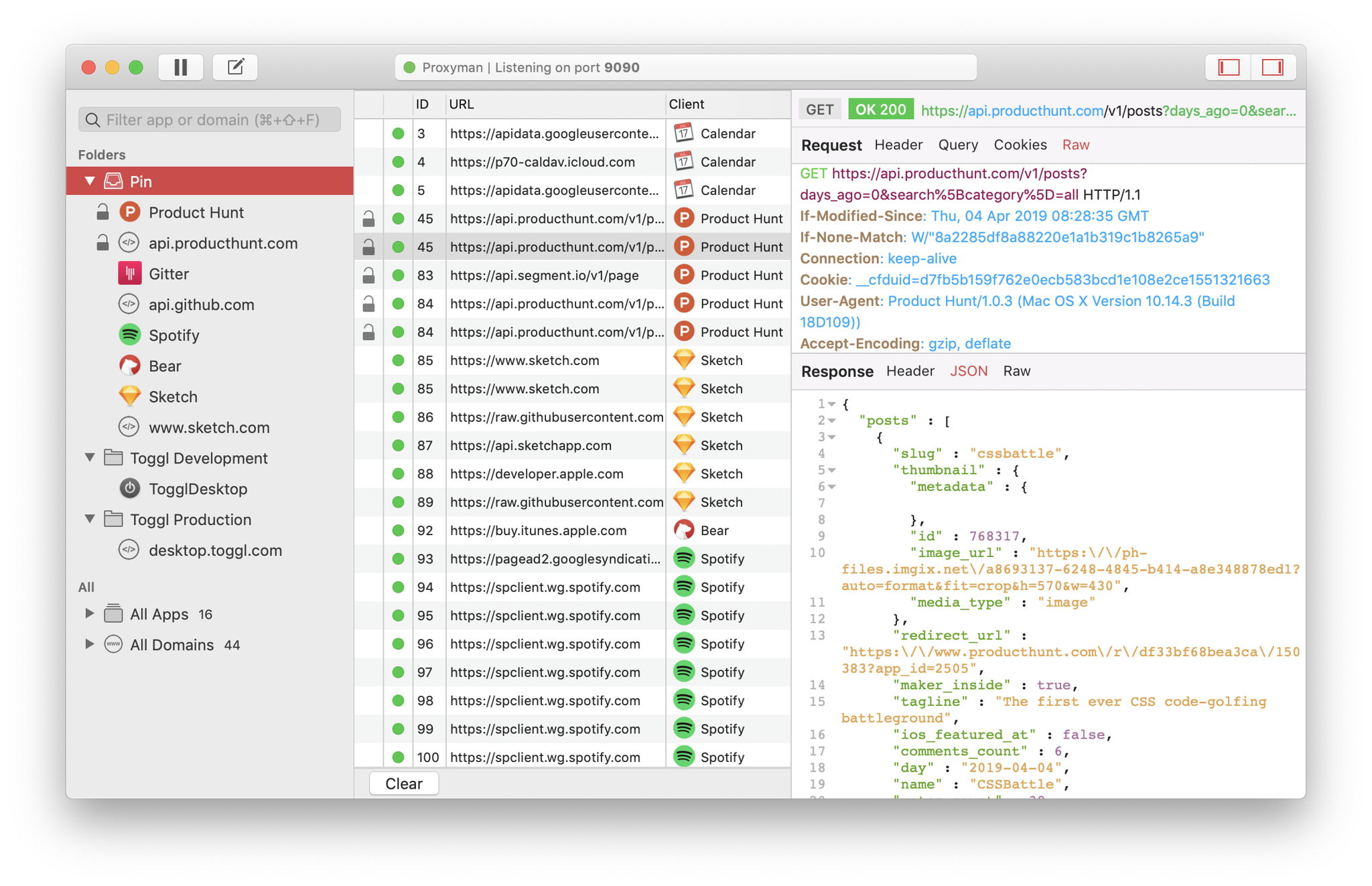Select the www.sketch.com domain icon
Image resolution: width=1372 pixels, height=886 pixels.
tap(129, 427)
